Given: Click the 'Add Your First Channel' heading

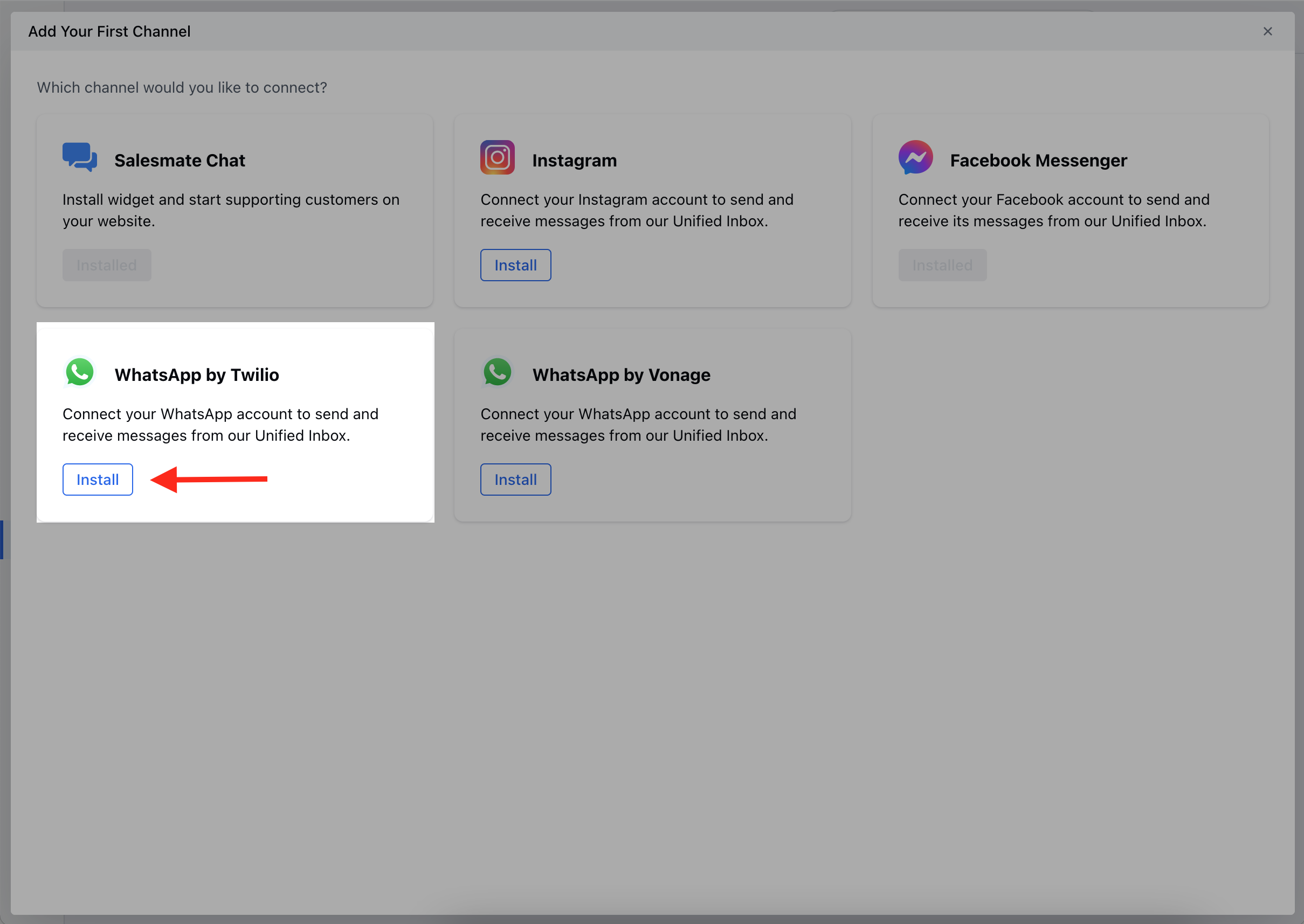Looking at the screenshot, I should click(x=109, y=31).
